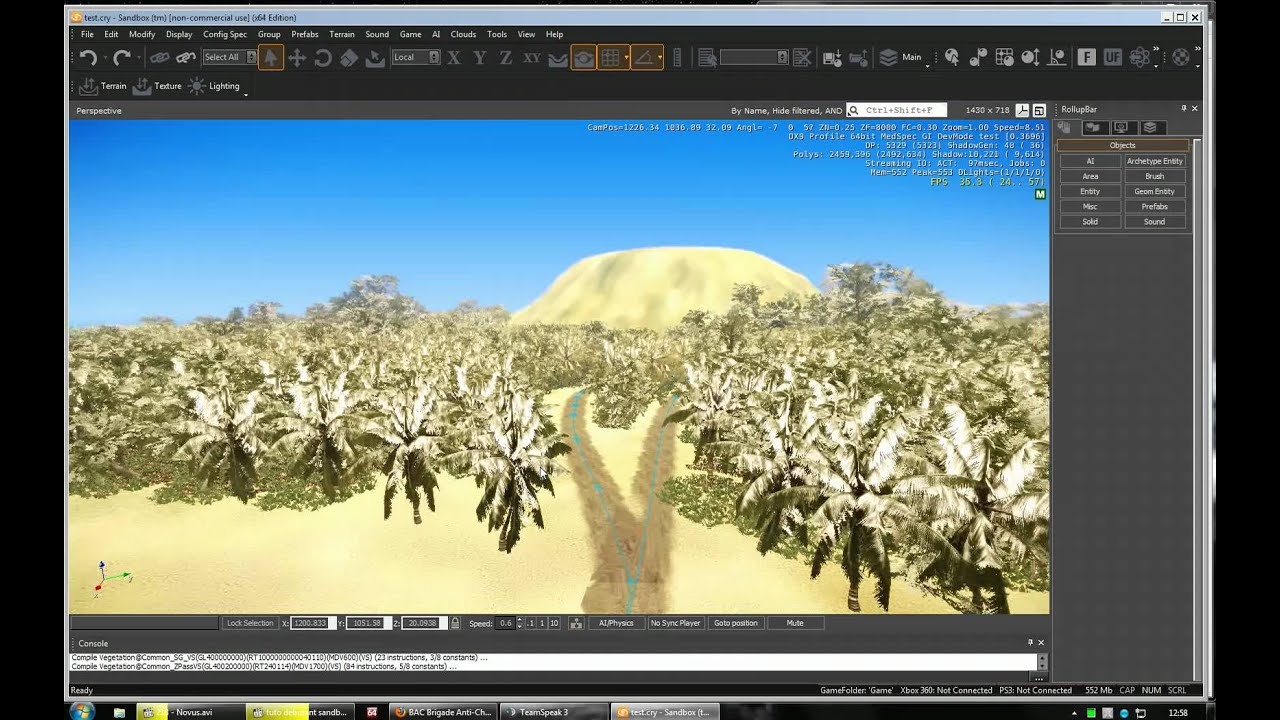Open the Terrain menu

click(342, 34)
